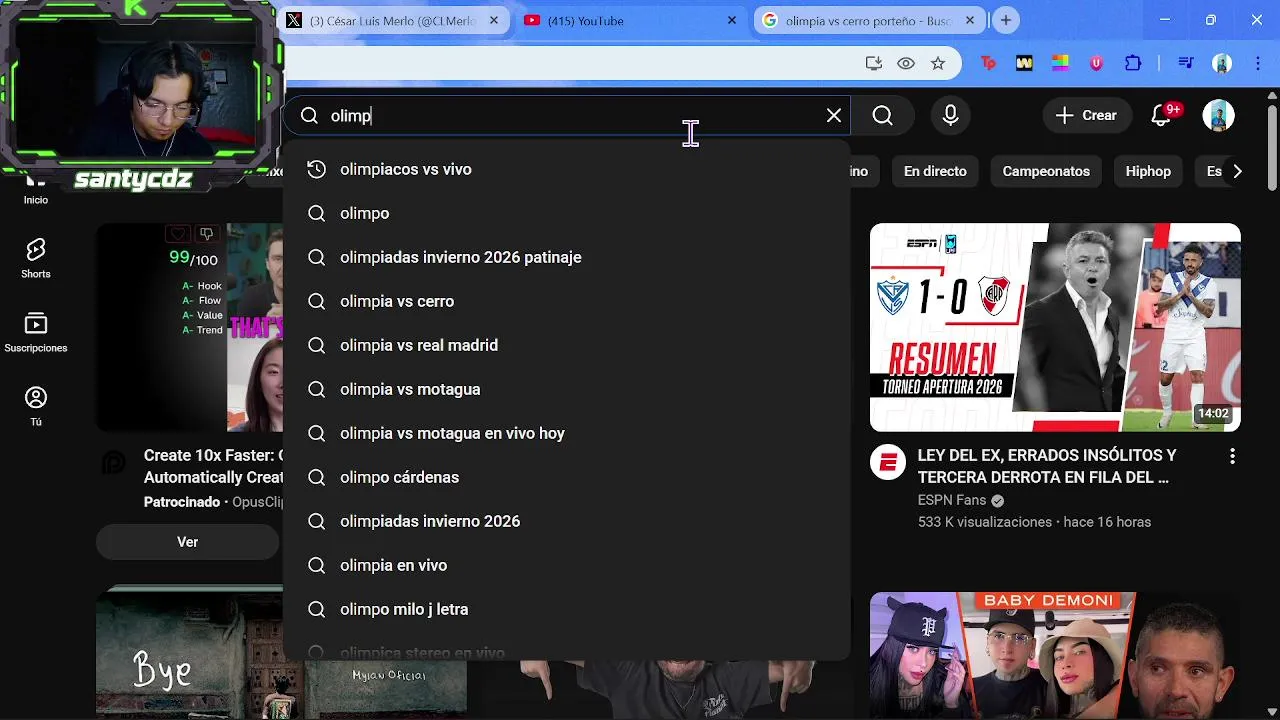The width and height of the screenshot is (1280, 720).
Task: Open the Chrome three-dot menu
Action: coord(1258,63)
